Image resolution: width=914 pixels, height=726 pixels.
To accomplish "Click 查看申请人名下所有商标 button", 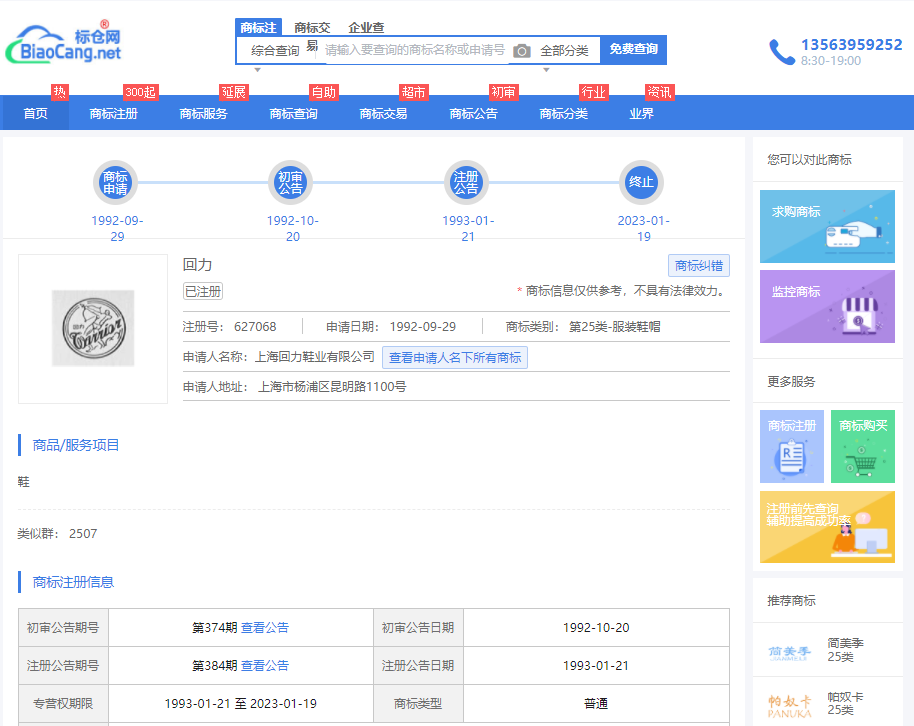I will (455, 357).
